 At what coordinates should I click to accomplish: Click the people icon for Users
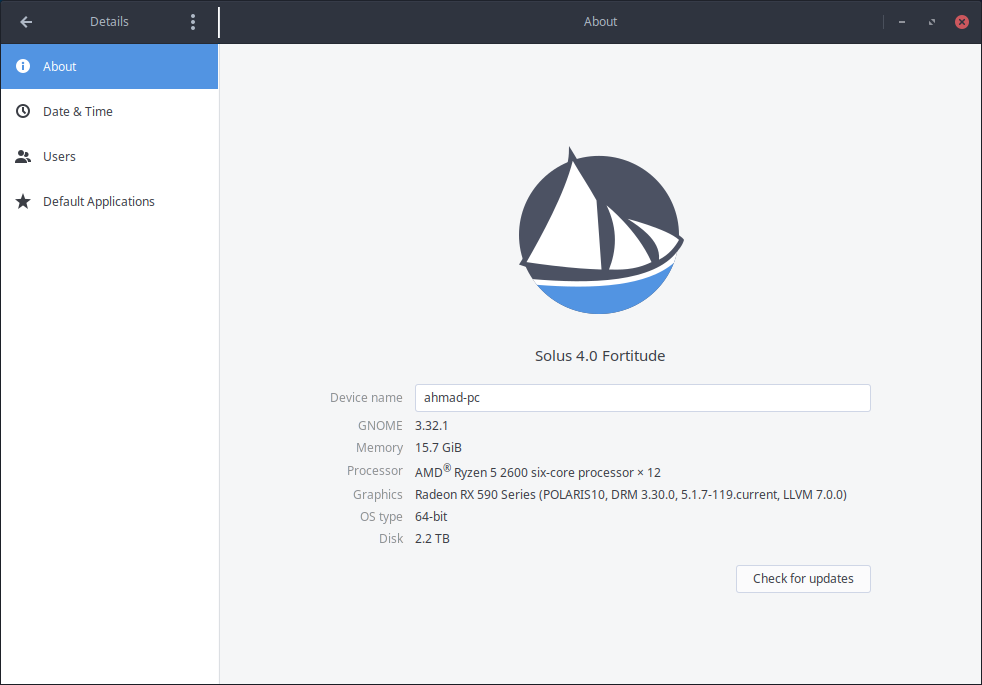tap(23, 157)
